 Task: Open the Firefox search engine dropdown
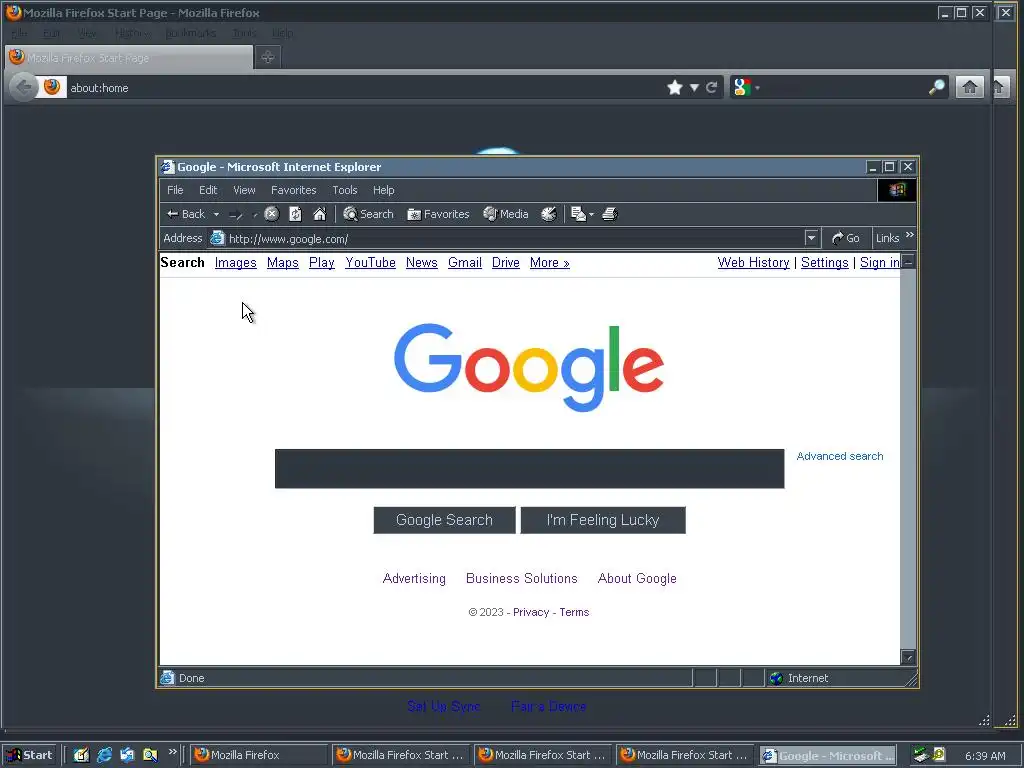point(758,88)
